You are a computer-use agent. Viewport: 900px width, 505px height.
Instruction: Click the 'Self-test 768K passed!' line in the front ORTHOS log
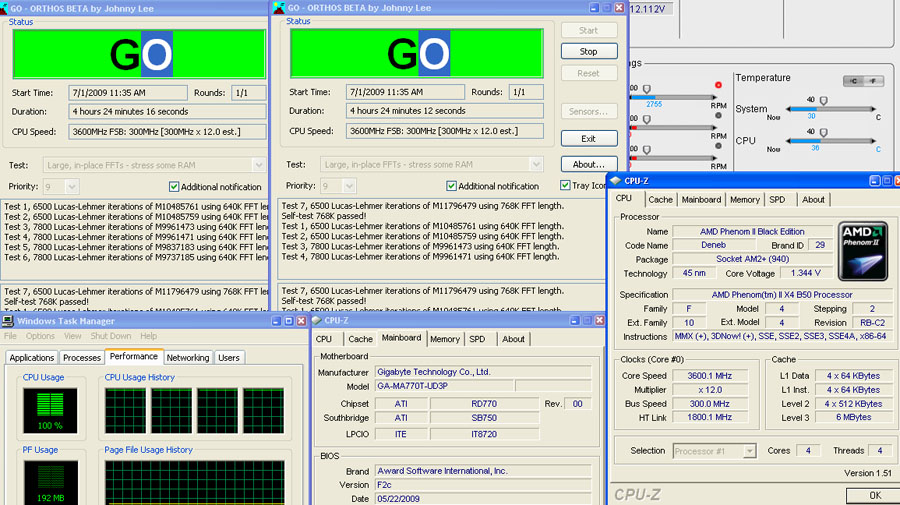pos(324,216)
